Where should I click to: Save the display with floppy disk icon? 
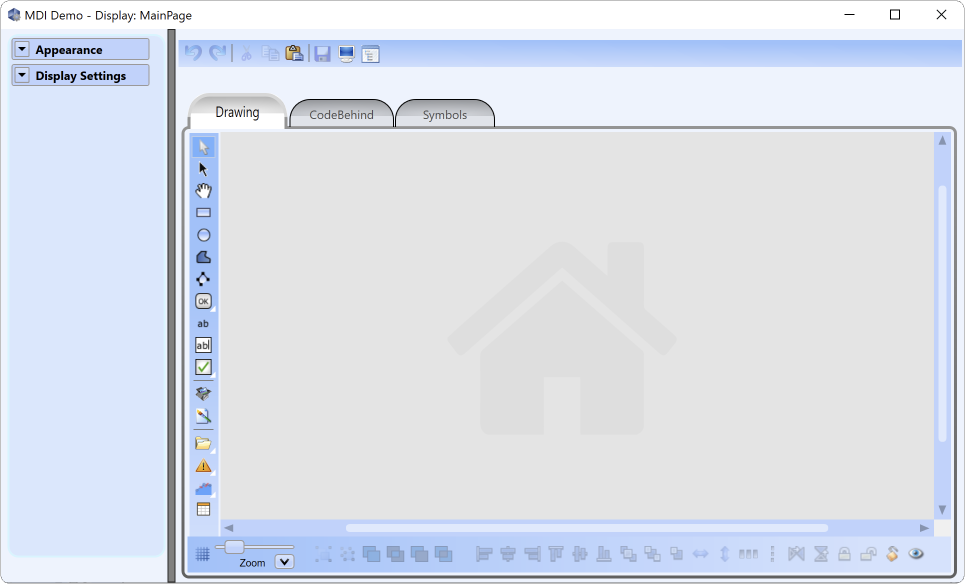point(322,54)
